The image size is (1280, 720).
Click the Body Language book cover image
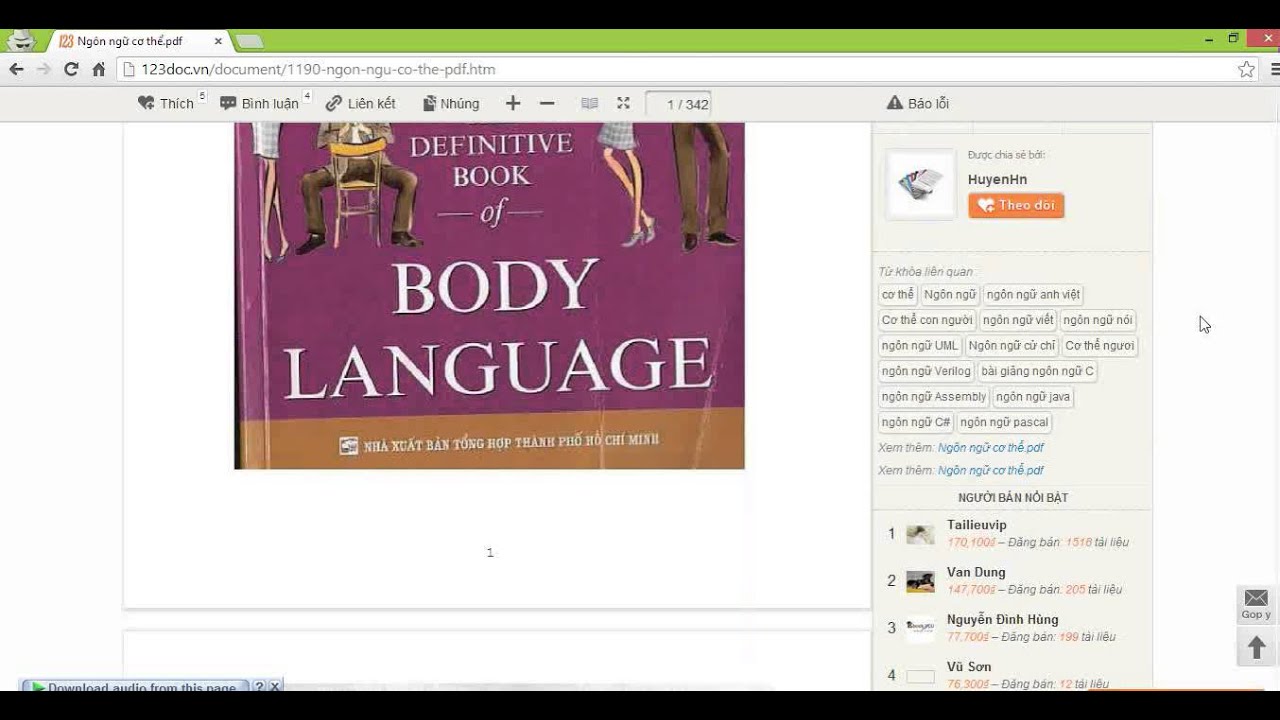click(x=489, y=296)
